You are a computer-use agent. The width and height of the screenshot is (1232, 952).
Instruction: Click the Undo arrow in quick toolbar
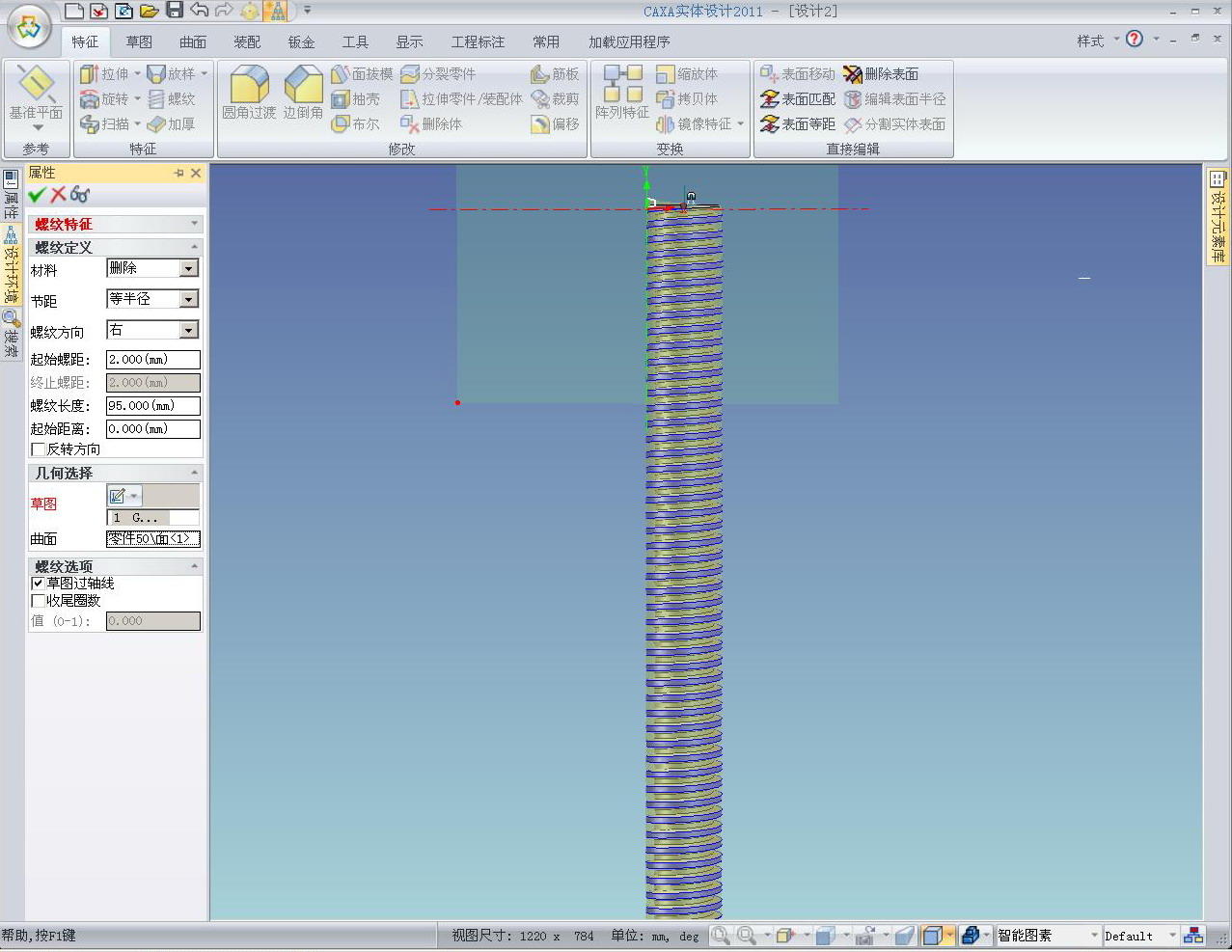pos(200,11)
